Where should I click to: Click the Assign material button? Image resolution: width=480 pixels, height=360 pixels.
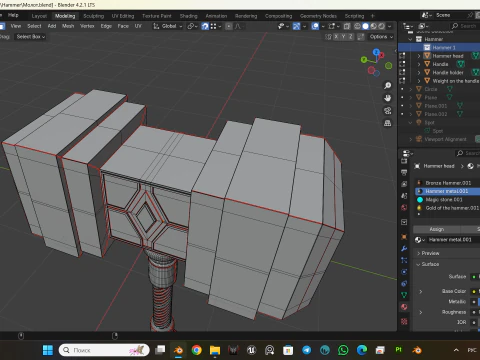click(437, 229)
